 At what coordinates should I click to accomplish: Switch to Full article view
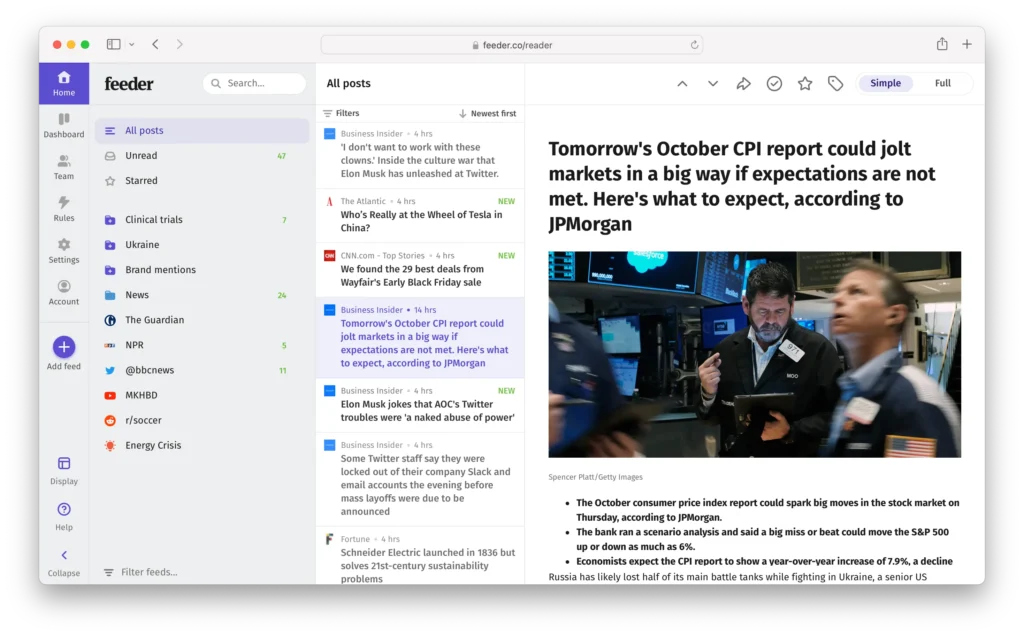coord(942,84)
